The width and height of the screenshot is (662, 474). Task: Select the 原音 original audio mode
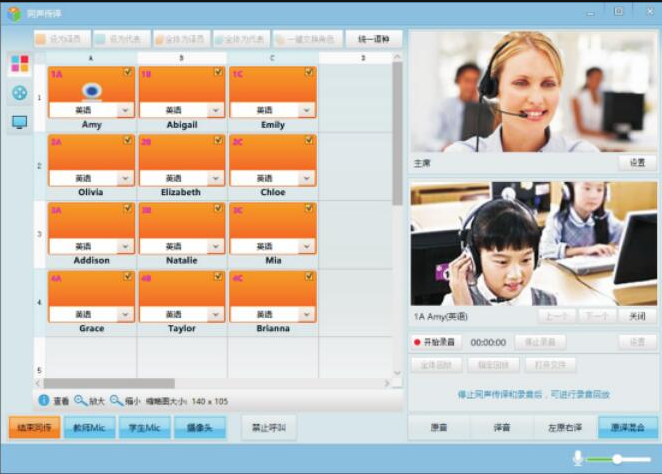tap(439, 428)
